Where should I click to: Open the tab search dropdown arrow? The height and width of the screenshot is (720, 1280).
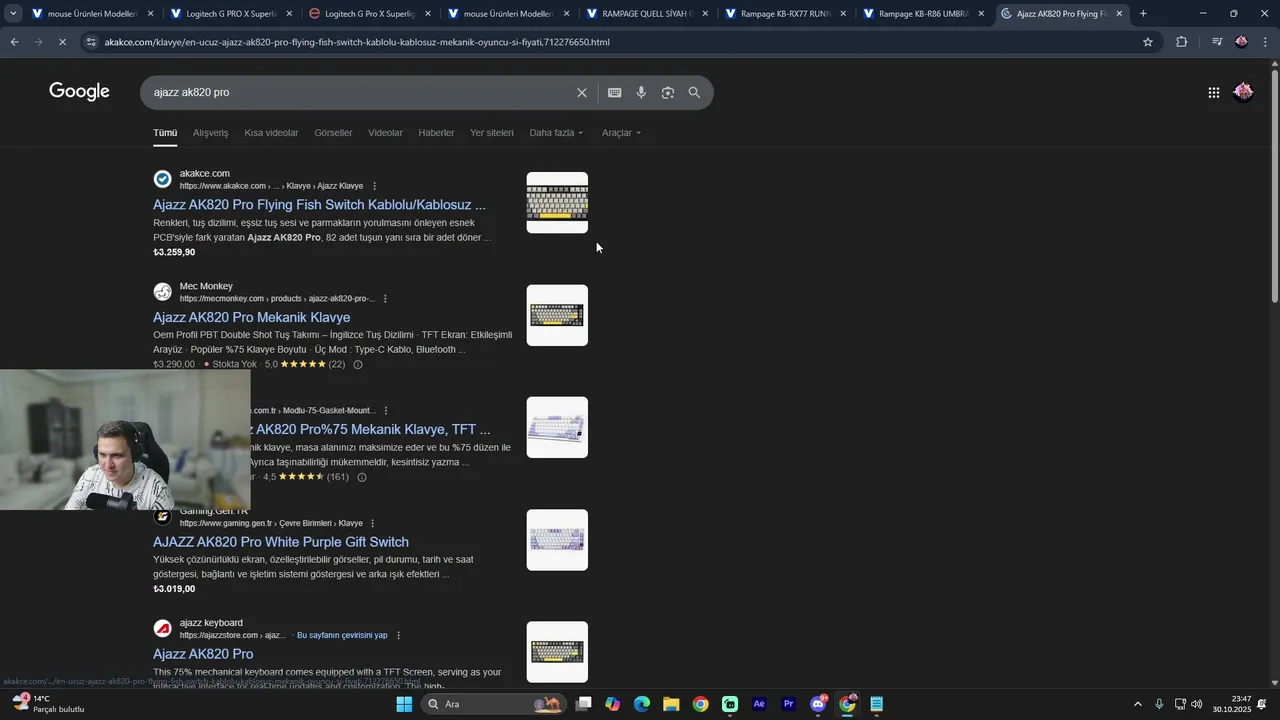point(13,14)
